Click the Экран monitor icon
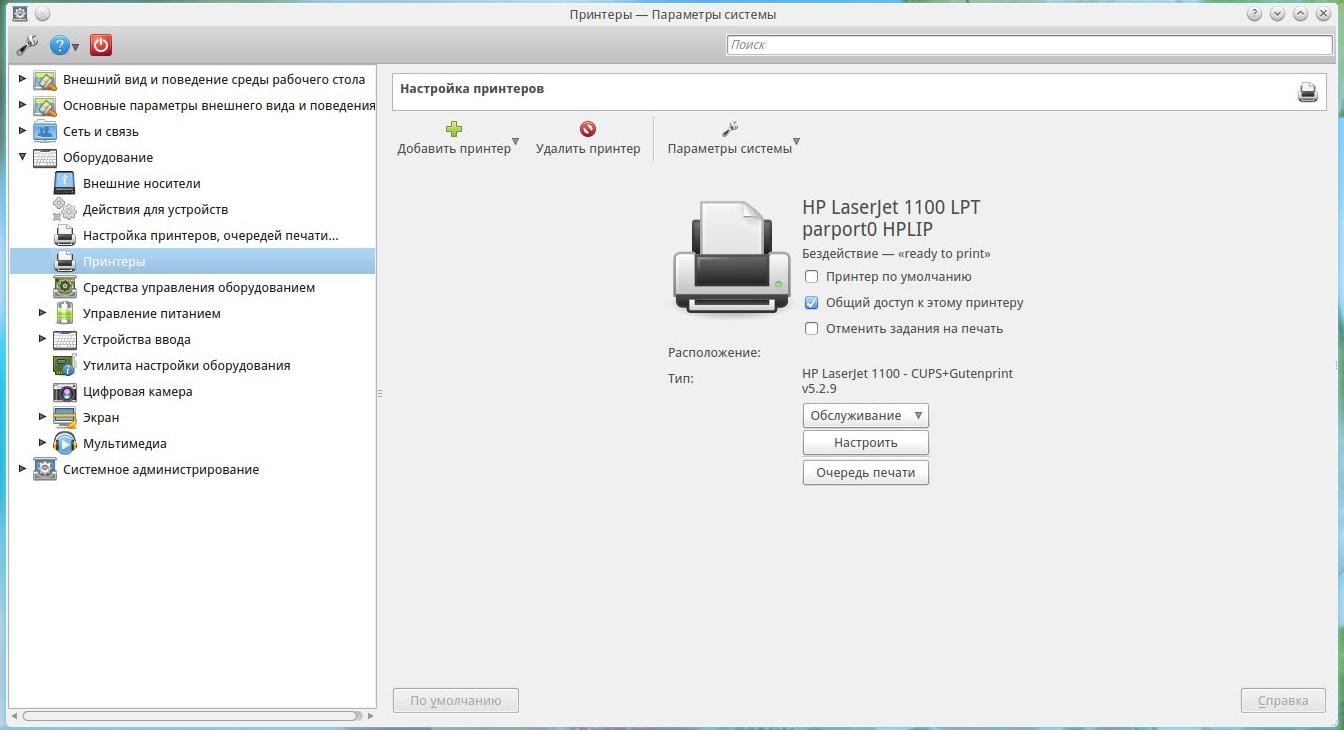Image resolution: width=1344 pixels, height=730 pixels. click(64, 417)
